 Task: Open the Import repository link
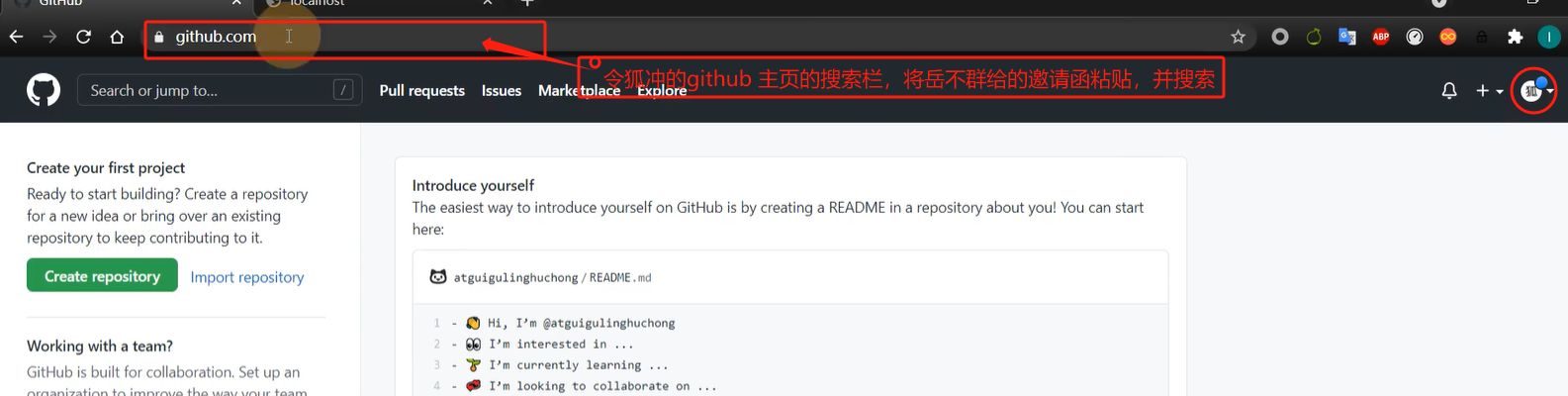click(247, 277)
